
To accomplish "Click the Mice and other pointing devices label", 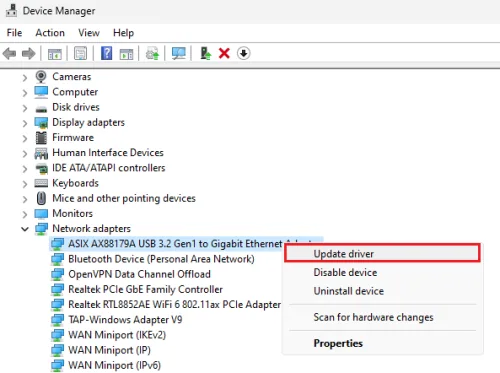I will [x=124, y=199].
